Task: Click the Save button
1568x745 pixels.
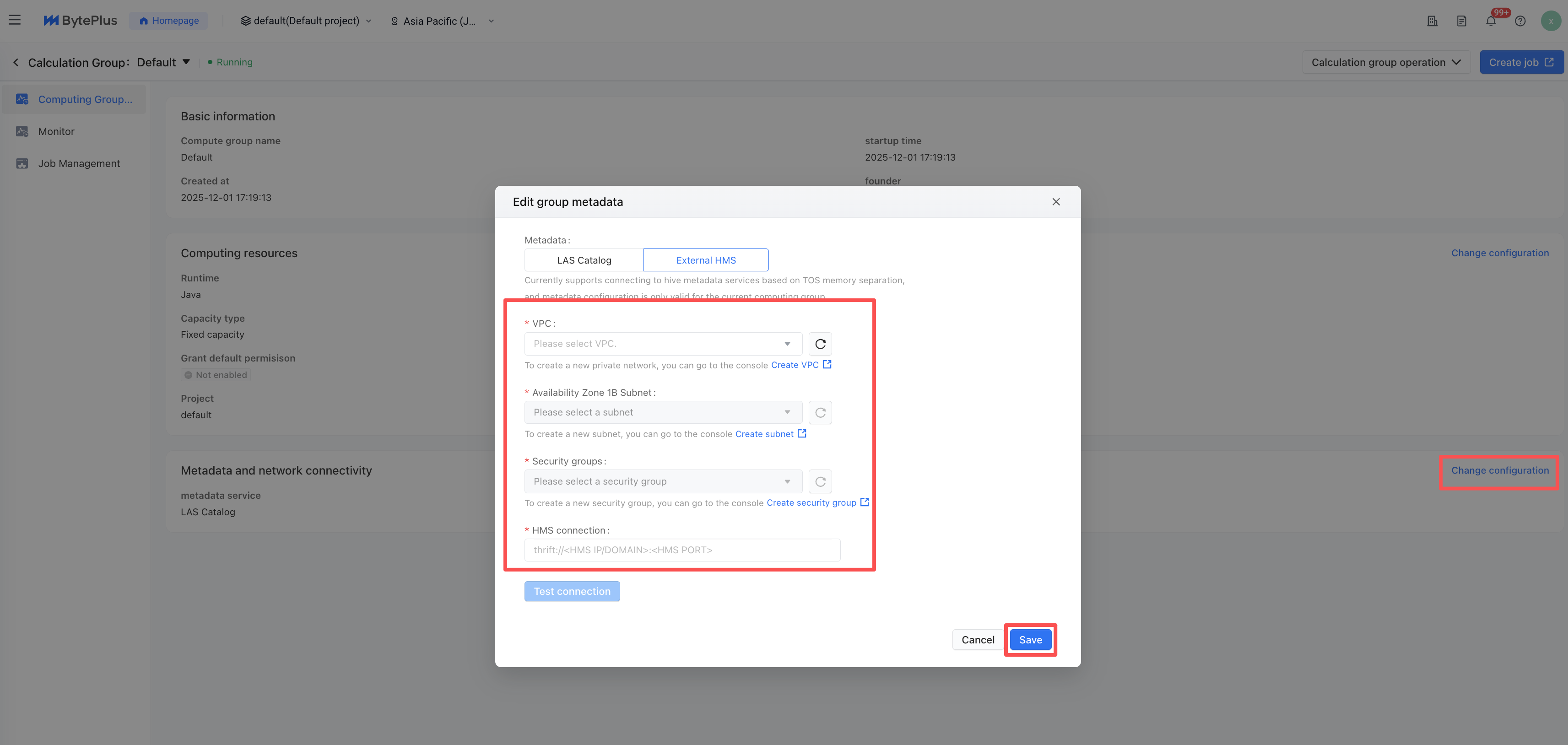Action: click(x=1030, y=640)
